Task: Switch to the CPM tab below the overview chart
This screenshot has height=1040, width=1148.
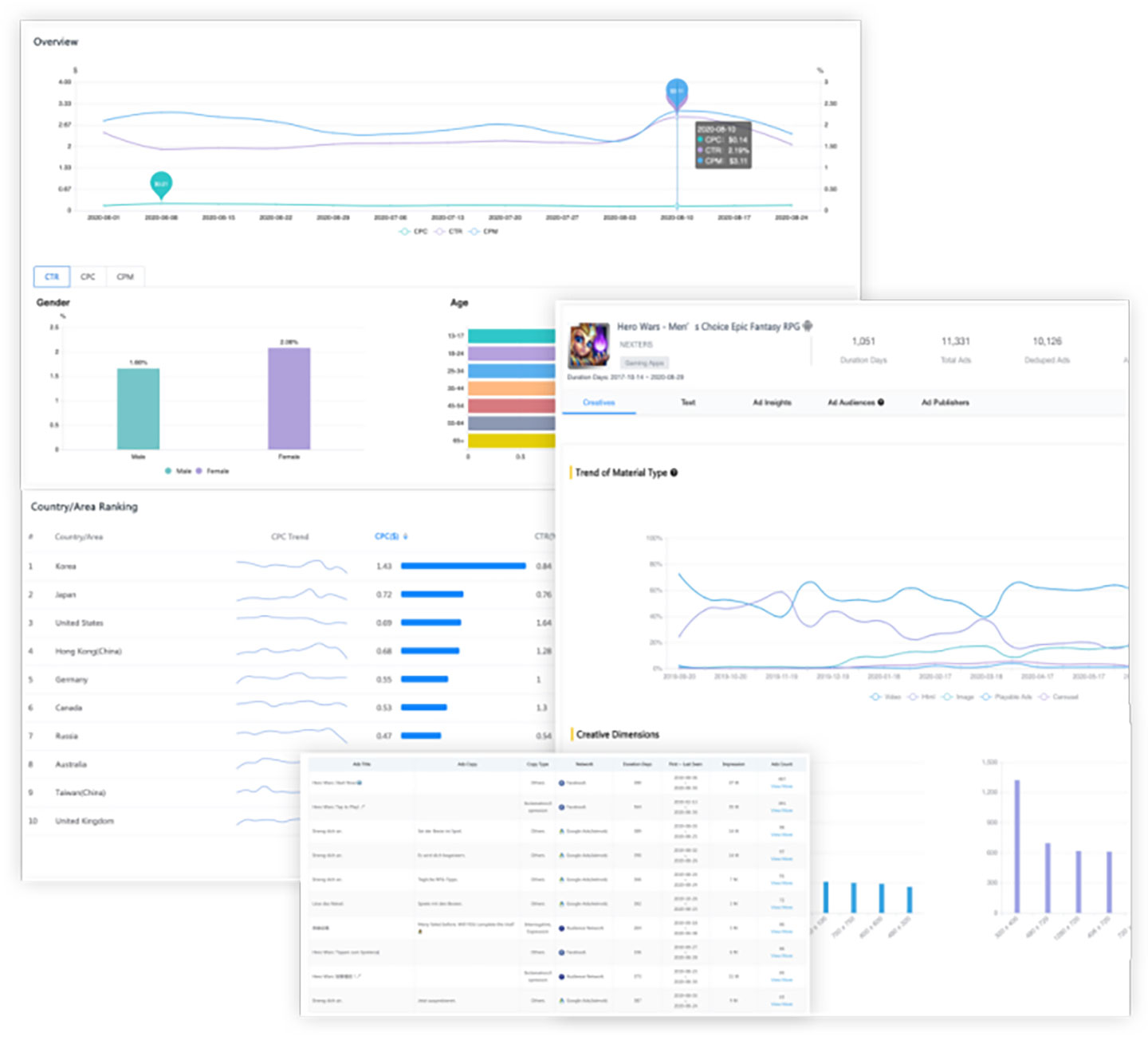Action: pos(125,277)
